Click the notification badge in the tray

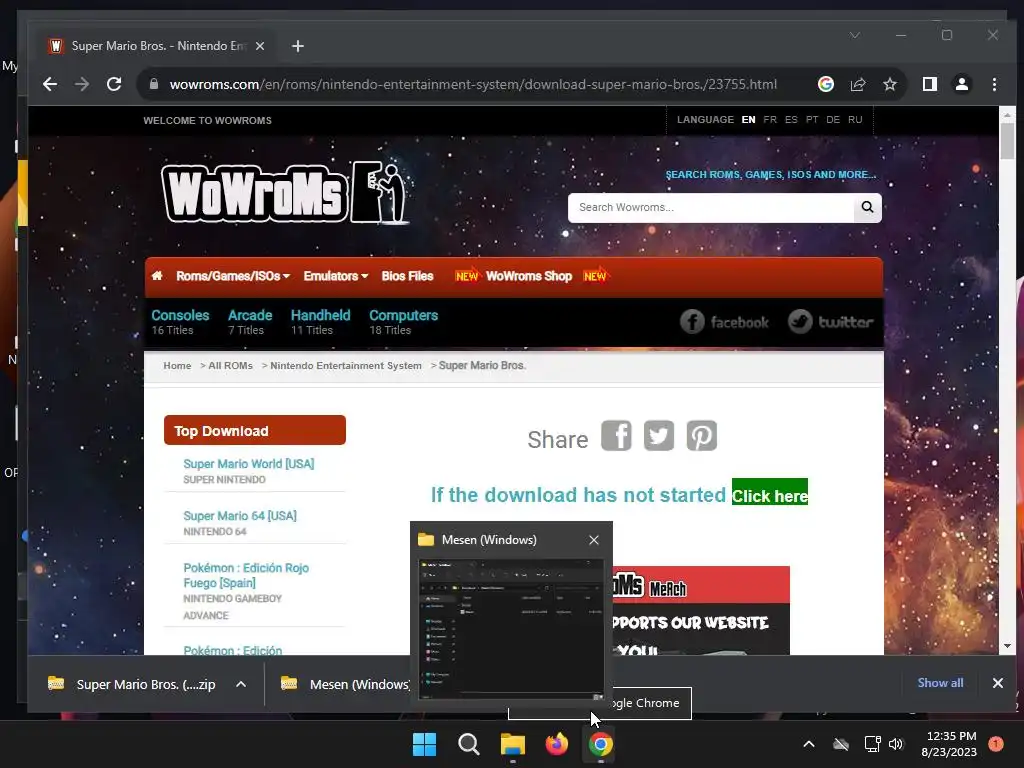tap(996, 744)
